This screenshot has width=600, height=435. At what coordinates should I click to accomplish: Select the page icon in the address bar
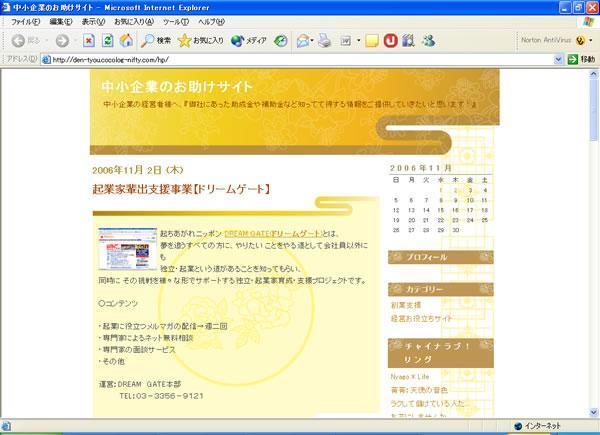click(x=46, y=59)
